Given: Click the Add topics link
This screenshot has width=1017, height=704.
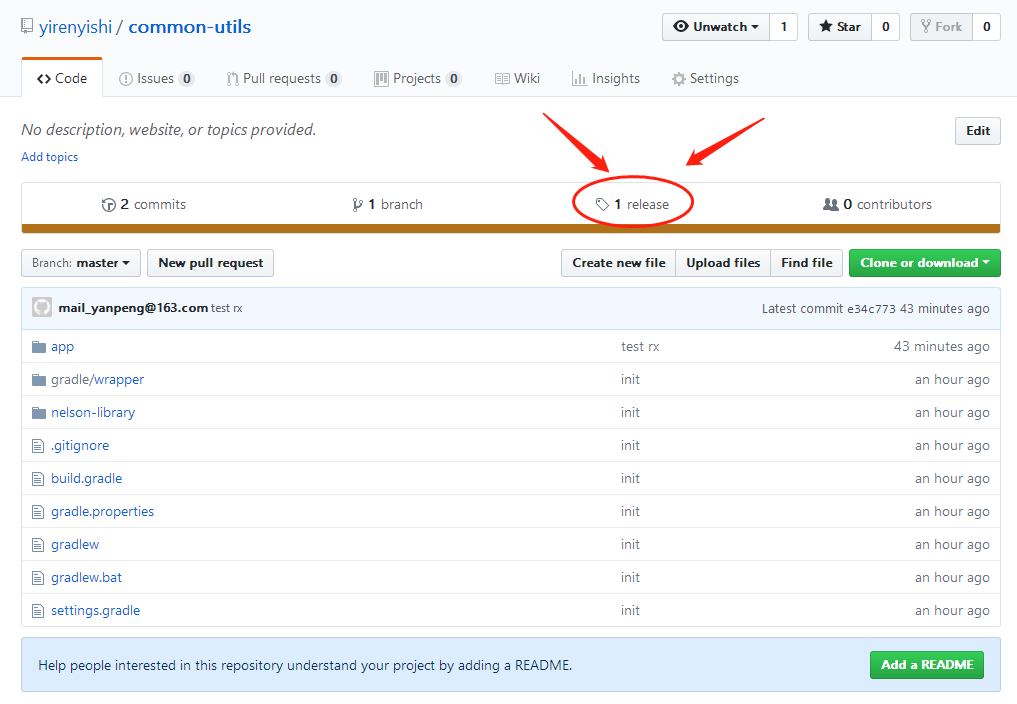Looking at the screenshot, I should pyautogui.click(x=49, y=157).
